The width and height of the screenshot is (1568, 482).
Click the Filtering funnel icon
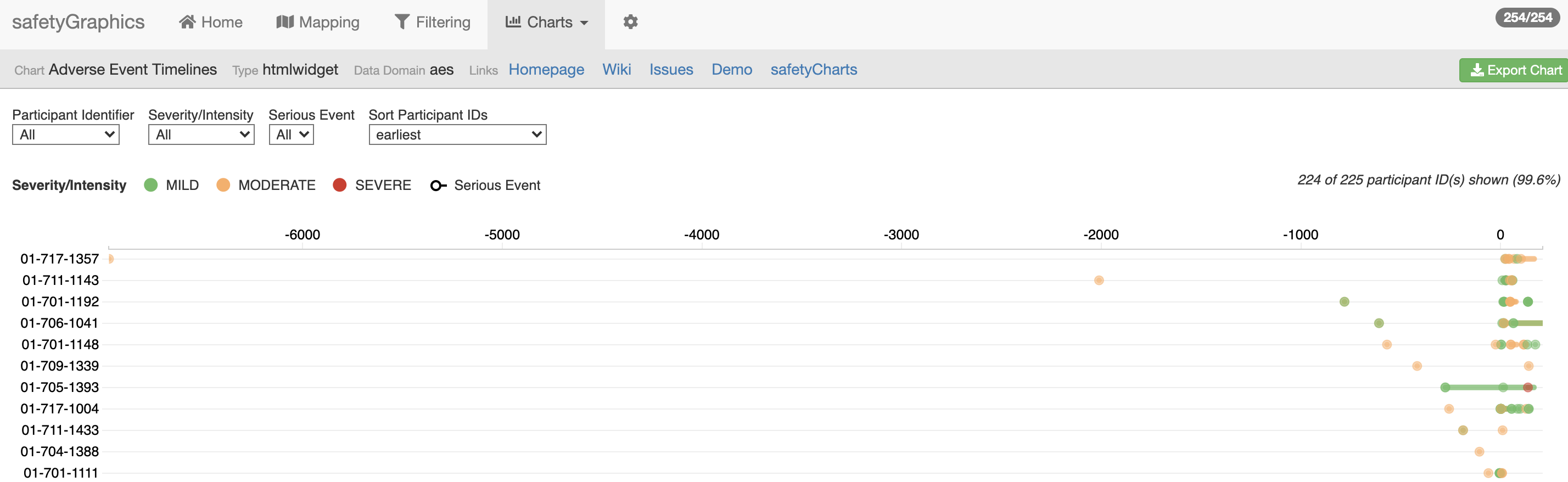point(402,22)
